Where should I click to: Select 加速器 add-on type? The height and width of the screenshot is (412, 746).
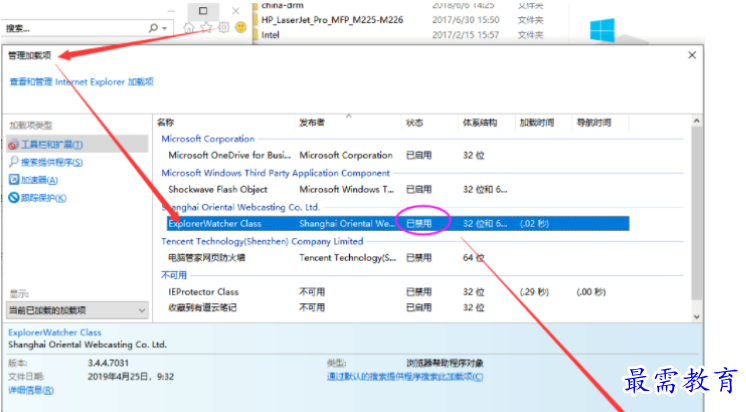39,180
